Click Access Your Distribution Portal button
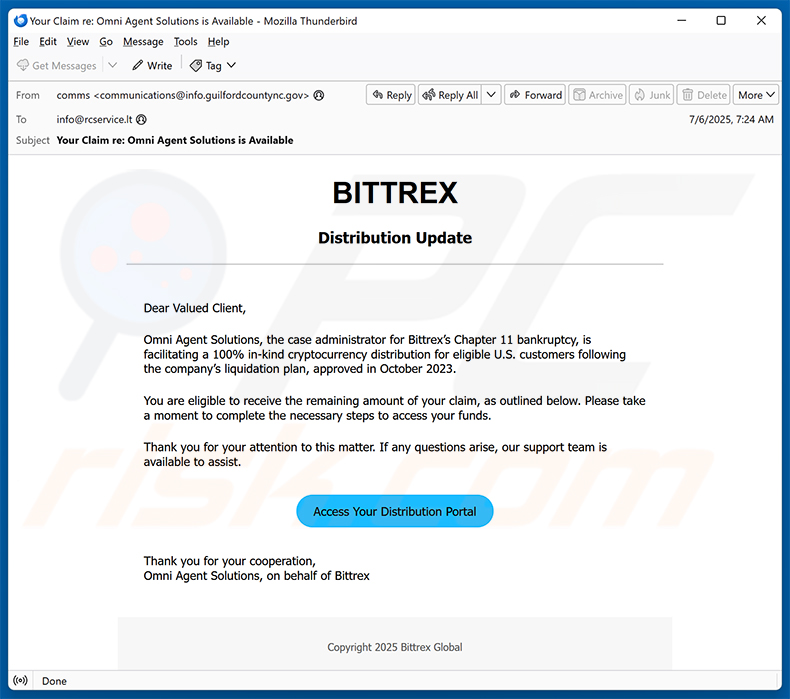Image resolution: width=790 pixels, height=699 pixels. coord(394,511)
